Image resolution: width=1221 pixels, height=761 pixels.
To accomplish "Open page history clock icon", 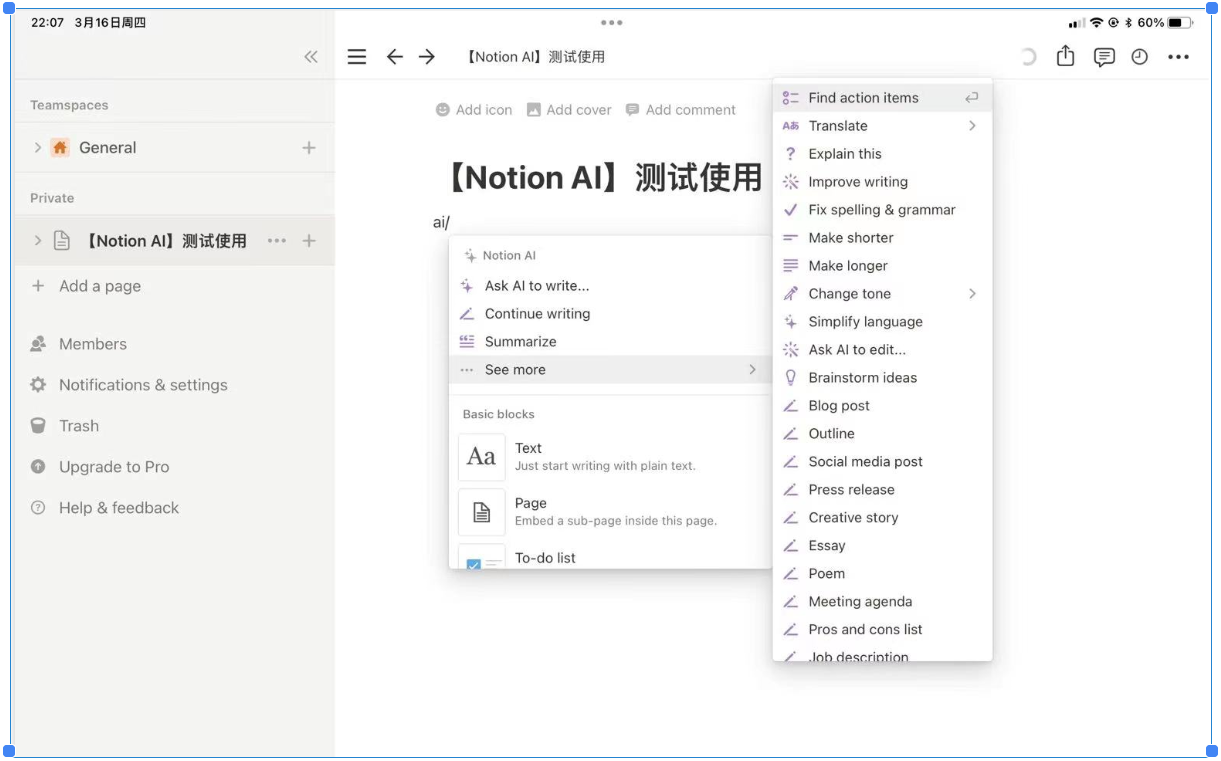I will click(x=1140, y=57).
